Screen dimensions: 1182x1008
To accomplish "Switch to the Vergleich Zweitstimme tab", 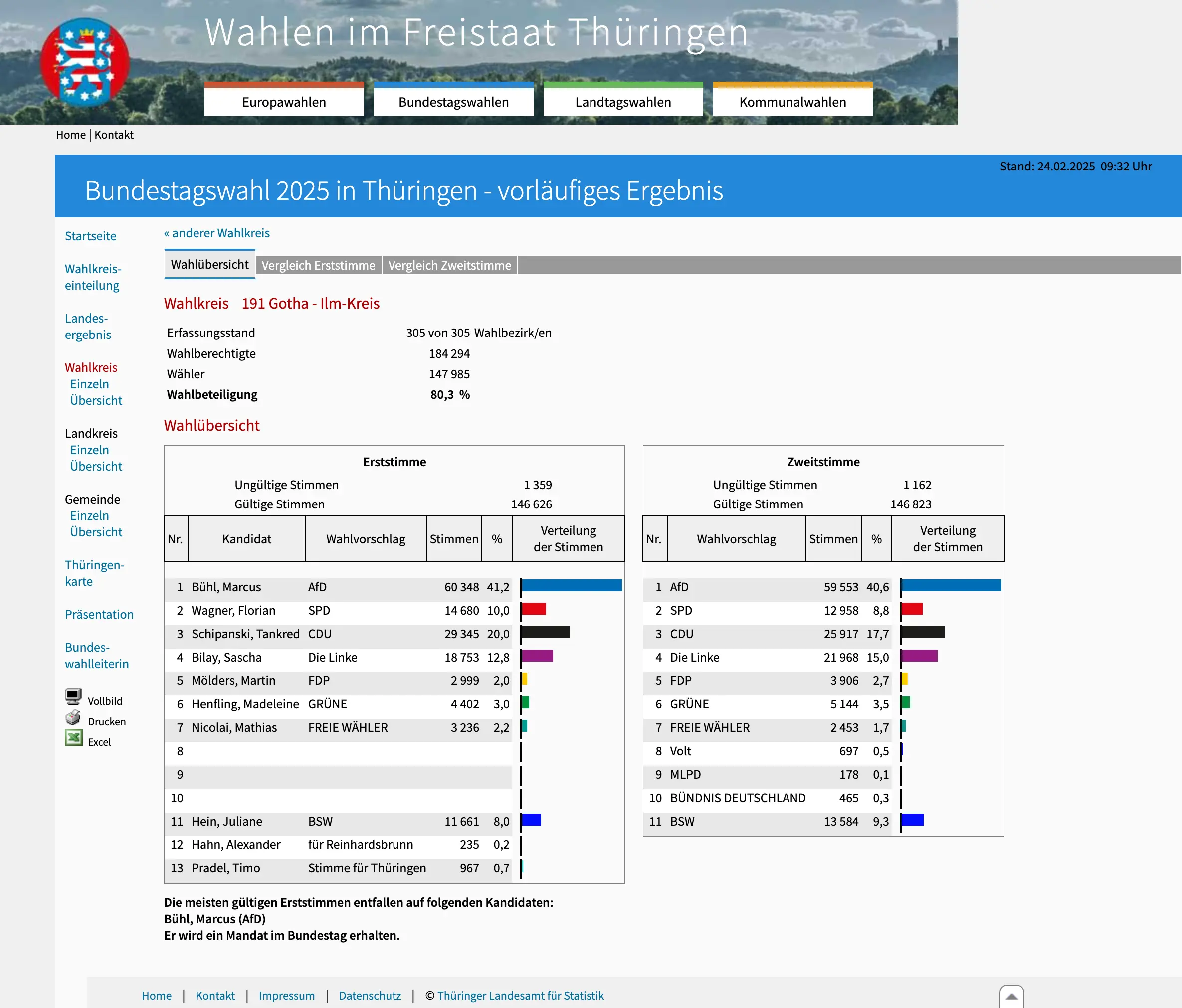I will pyautogui.click(x=449, y=265).
